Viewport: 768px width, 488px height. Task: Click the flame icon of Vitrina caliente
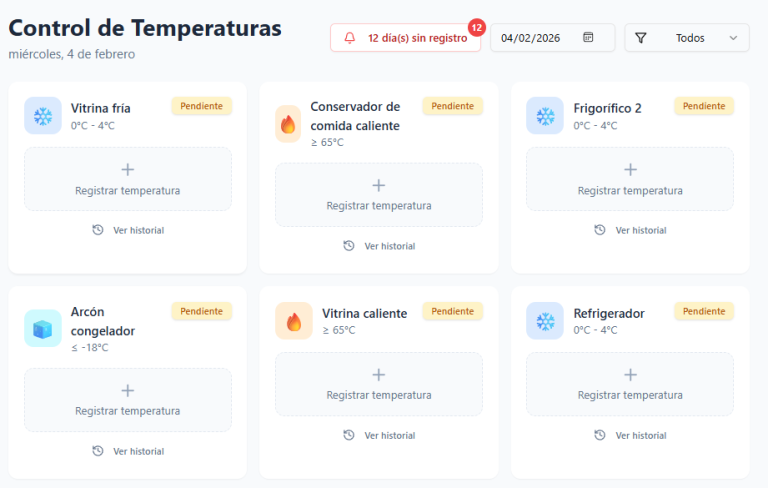pos(294,321)
